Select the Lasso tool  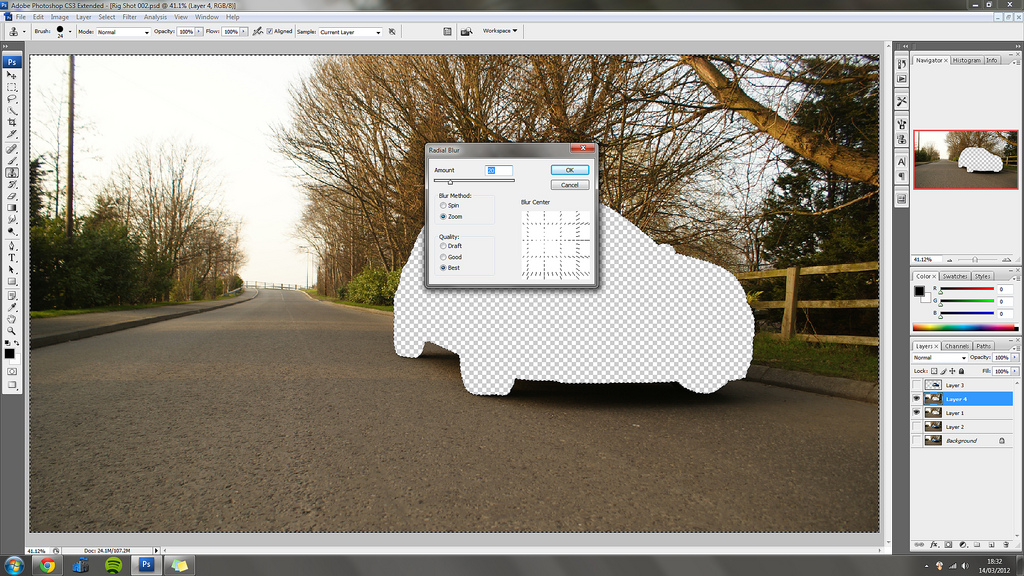click(x=12, y=99)
